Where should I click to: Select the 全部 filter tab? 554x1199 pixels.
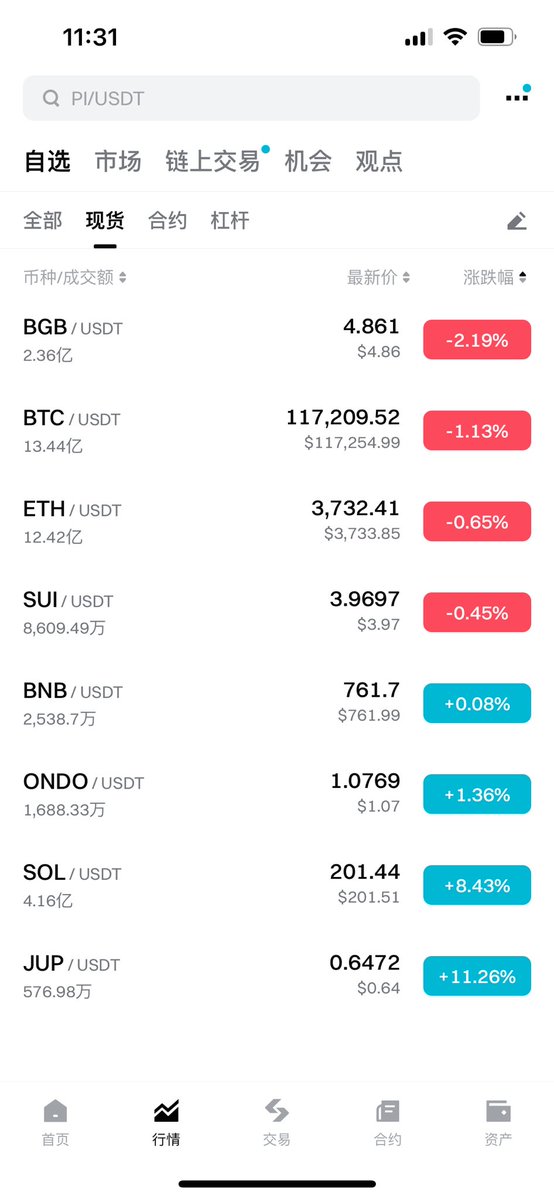[43, 221]
